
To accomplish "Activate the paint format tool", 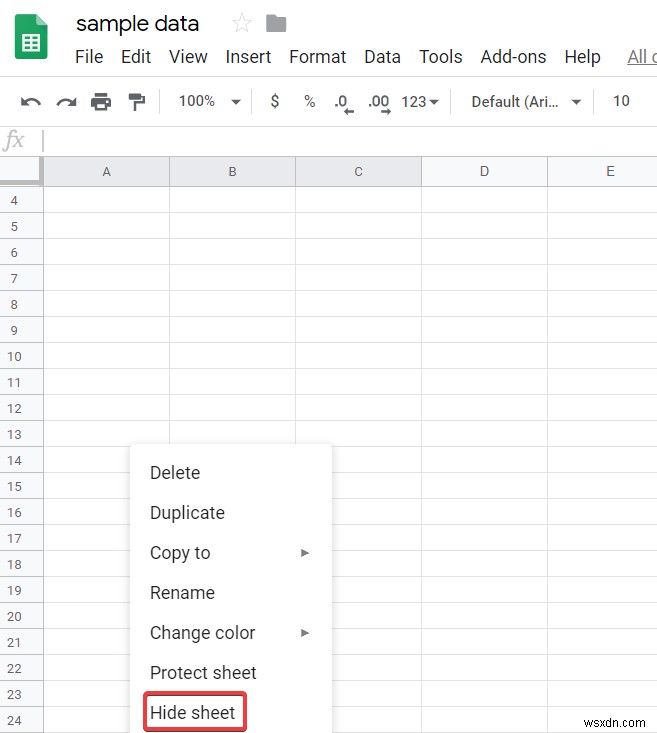I will (137, 101).
